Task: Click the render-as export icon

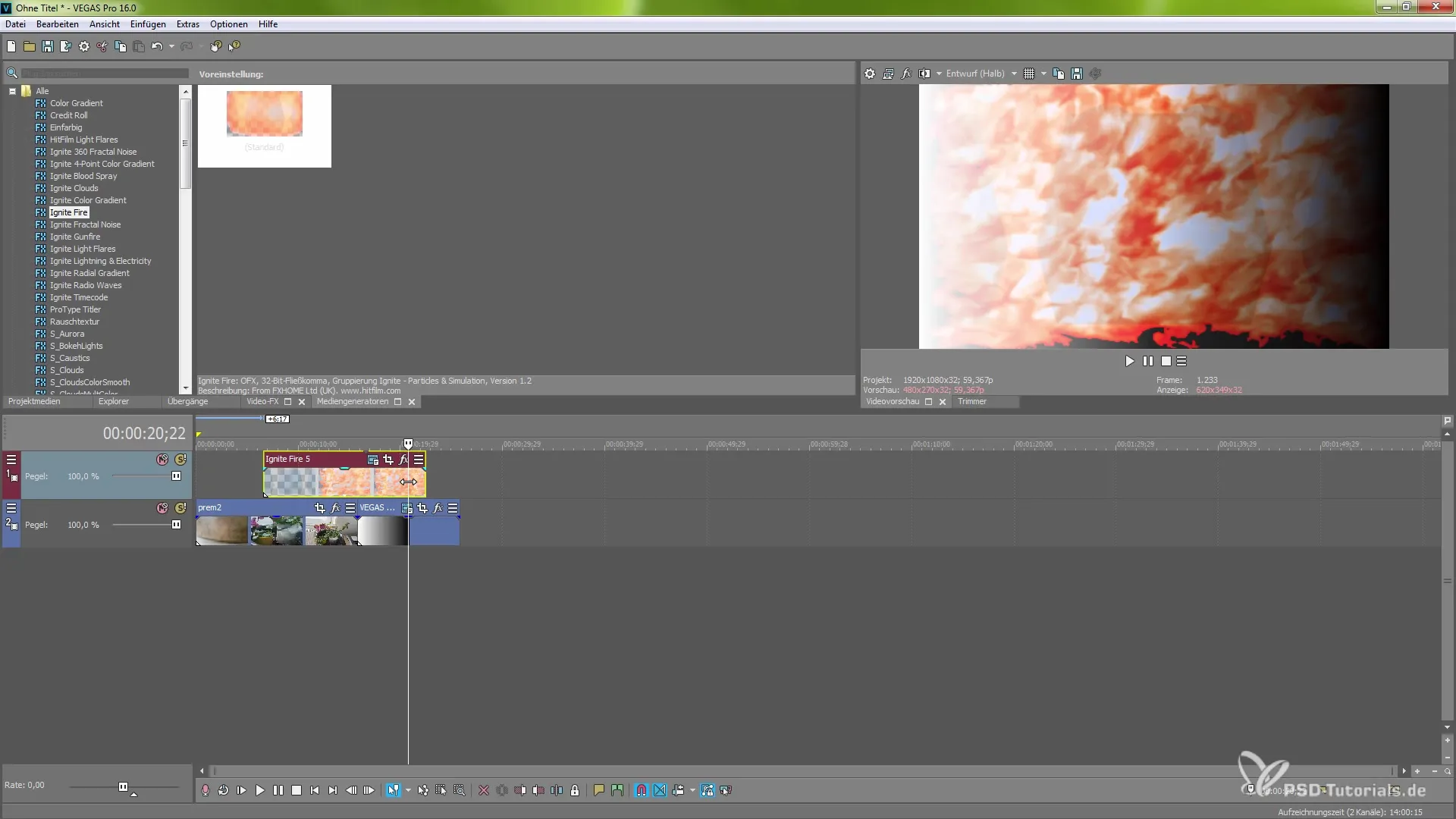Action: point(66,46)
